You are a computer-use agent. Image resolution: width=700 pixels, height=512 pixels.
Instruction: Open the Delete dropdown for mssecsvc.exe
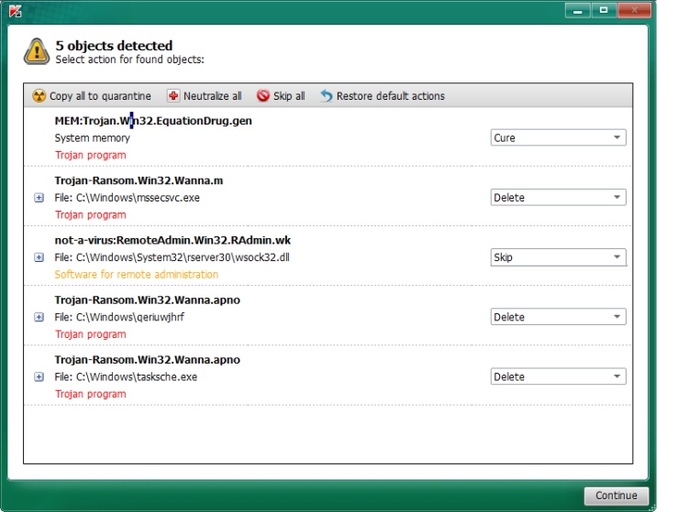(558, 197)
